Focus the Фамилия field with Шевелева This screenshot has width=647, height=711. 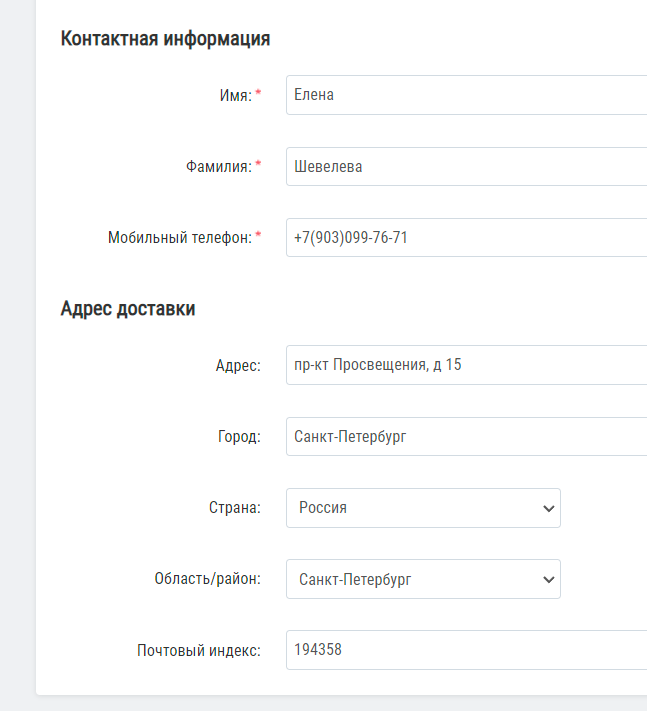(467, 166)
